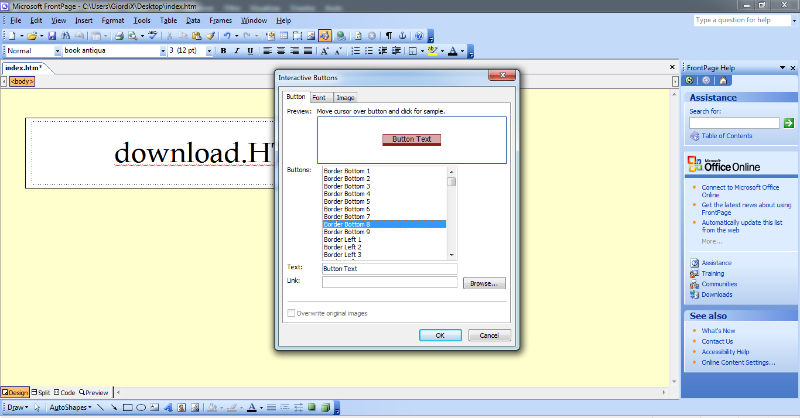The image size is (800, 418).
Task: Select the Oval shape tool
Action: (x=141, y=408)
